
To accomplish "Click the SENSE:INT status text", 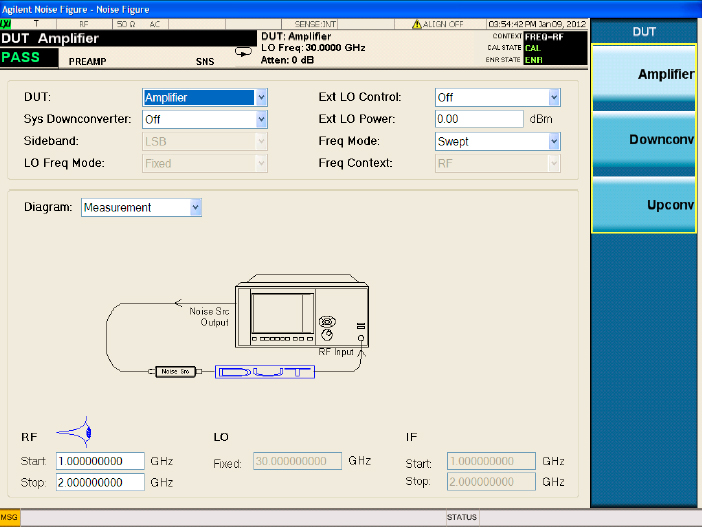I will click(315, 24).
